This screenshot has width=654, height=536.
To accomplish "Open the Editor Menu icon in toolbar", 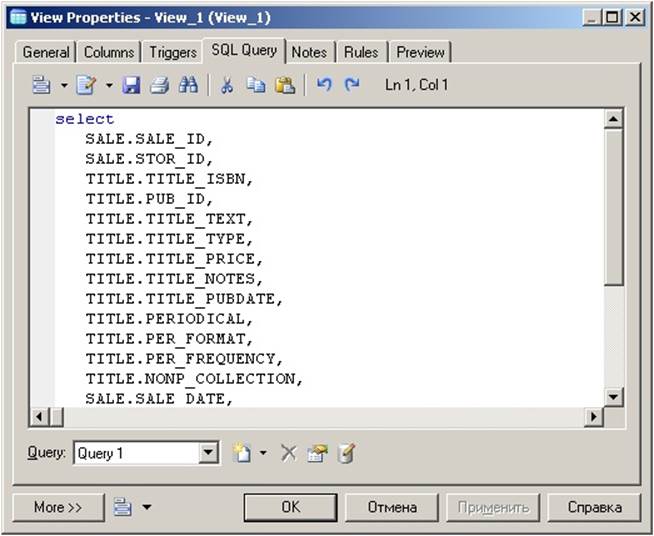I will 41,85.
